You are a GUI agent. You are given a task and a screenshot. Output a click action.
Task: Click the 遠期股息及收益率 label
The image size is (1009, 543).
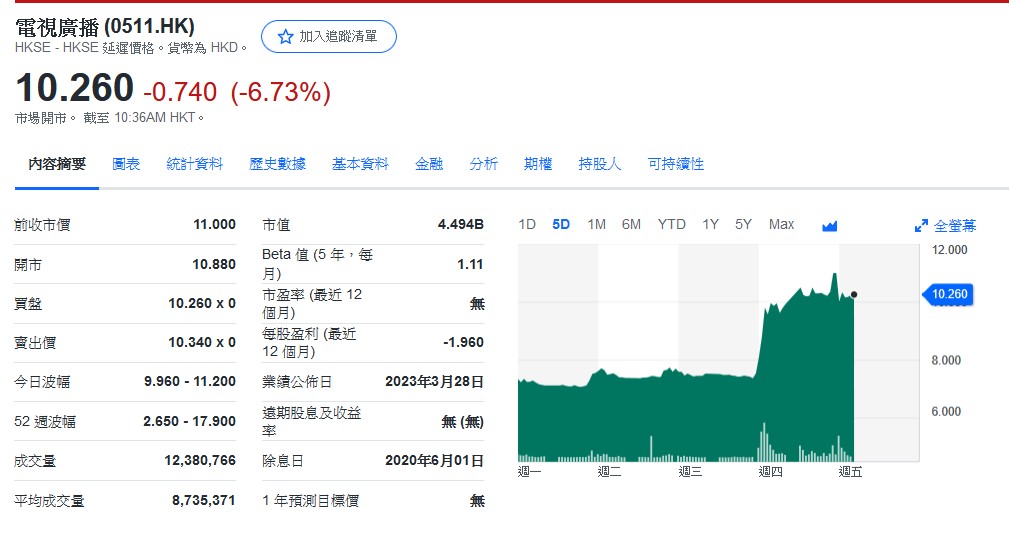(311, 421)
